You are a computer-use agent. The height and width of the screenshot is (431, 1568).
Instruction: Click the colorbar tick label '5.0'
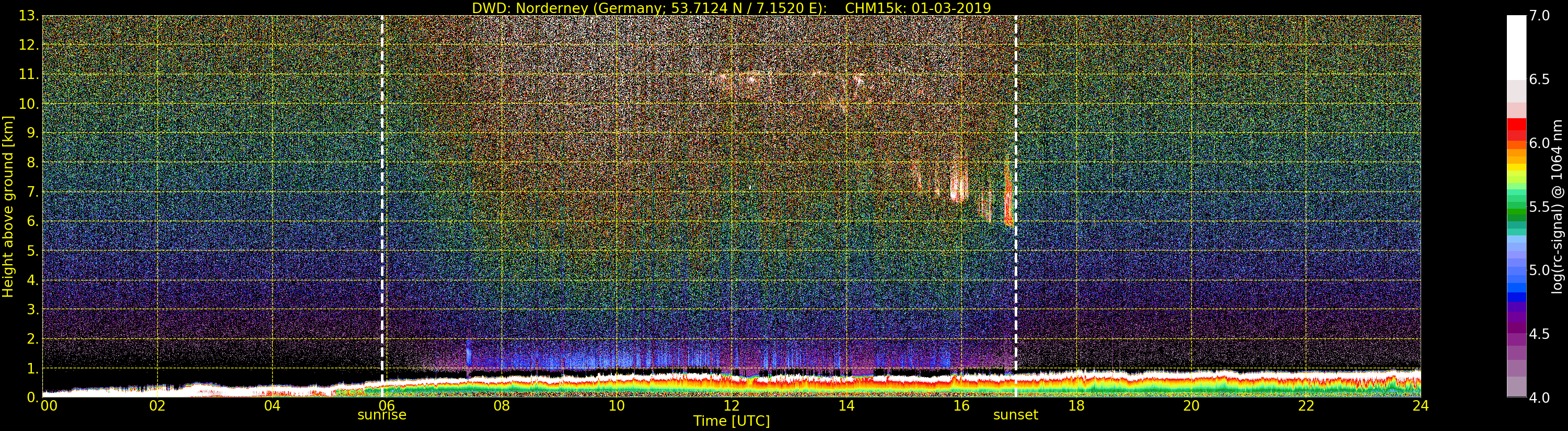(x=1539, y=270)
